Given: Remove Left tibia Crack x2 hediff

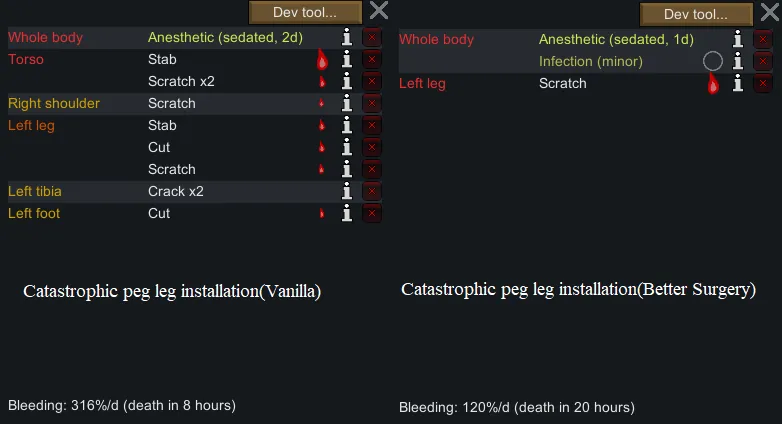Looking at the screenshot, I should click(372, 192).
